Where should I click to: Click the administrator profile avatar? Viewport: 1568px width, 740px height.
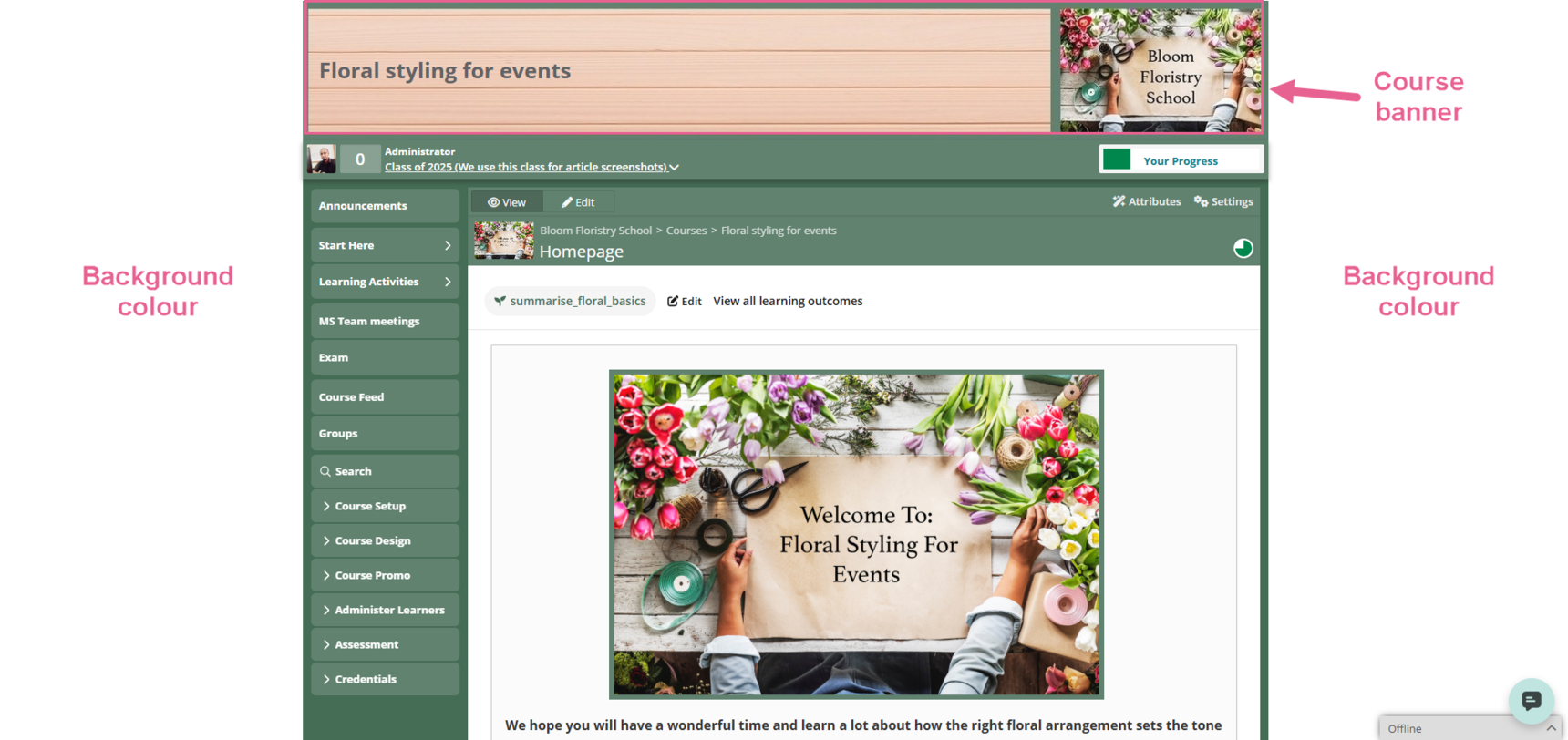(321, 159)
